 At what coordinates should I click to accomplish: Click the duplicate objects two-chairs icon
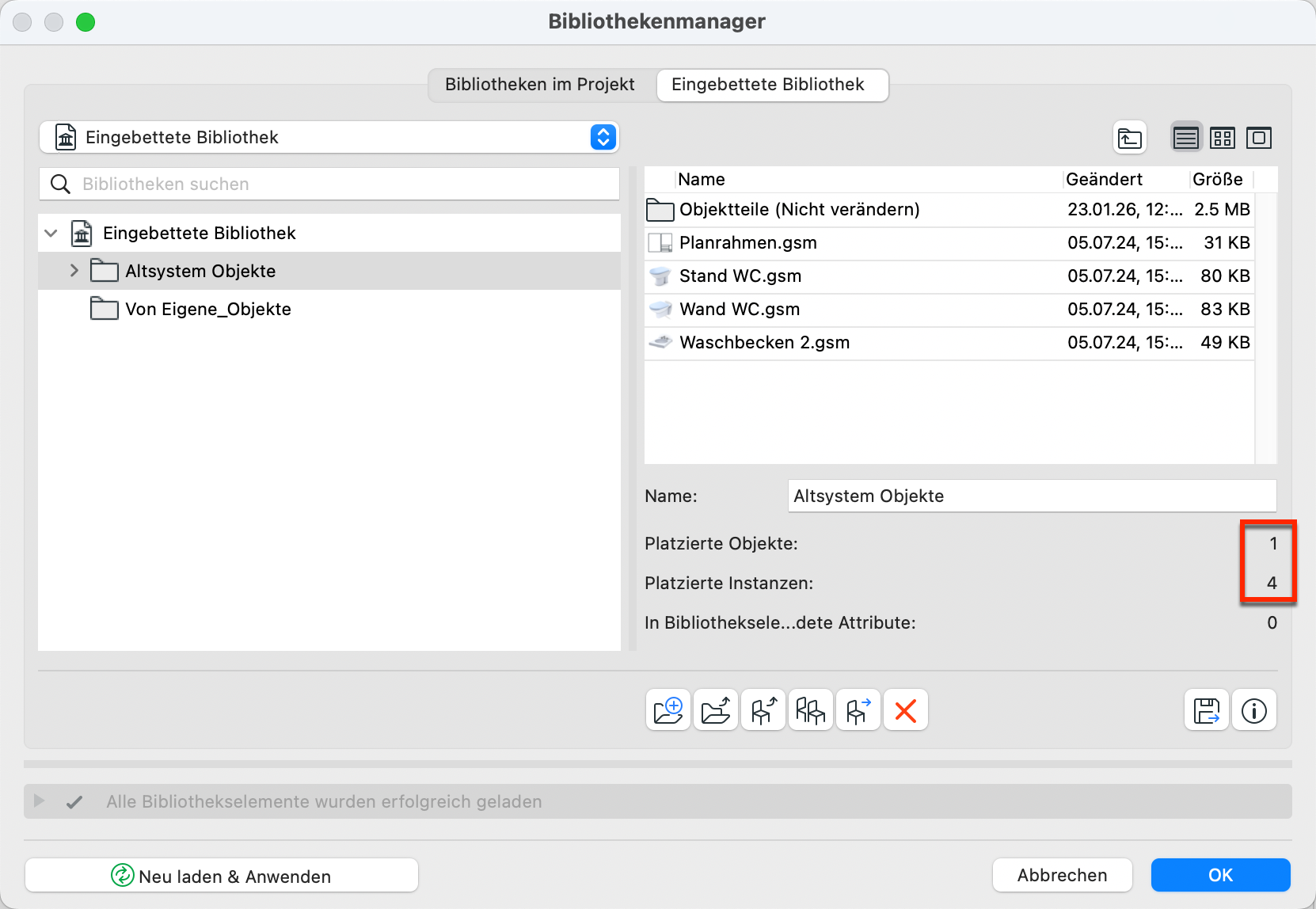click(x=811, y=710)
